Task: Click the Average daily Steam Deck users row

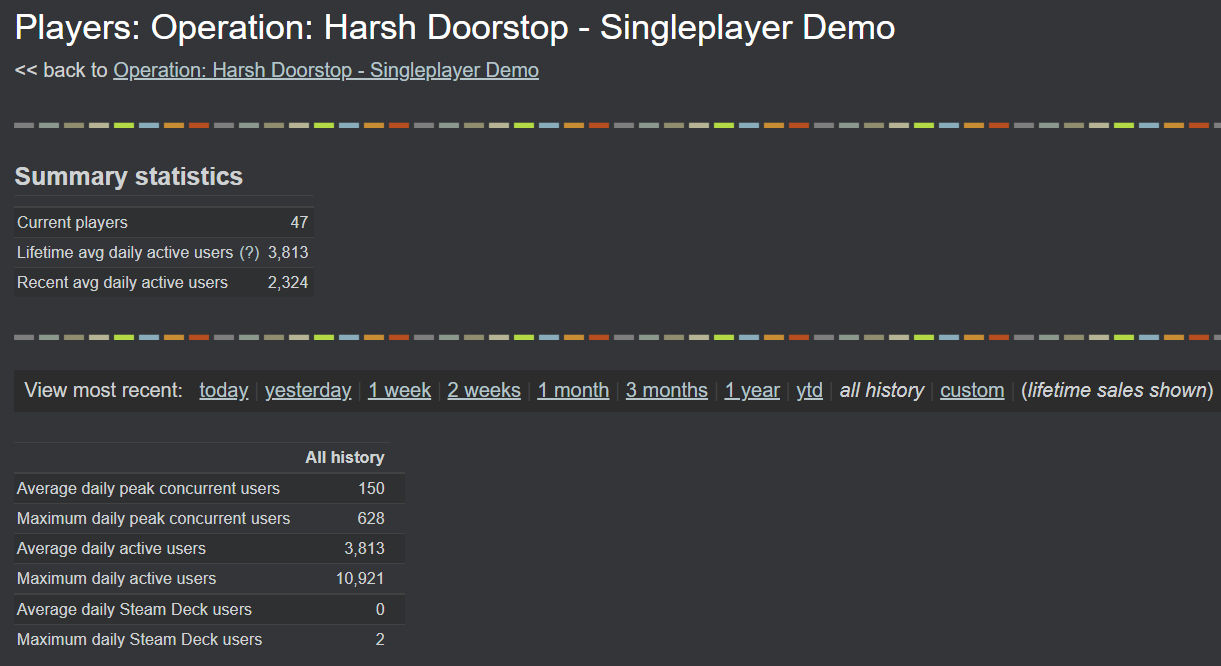Action: [x=134, y=609]
